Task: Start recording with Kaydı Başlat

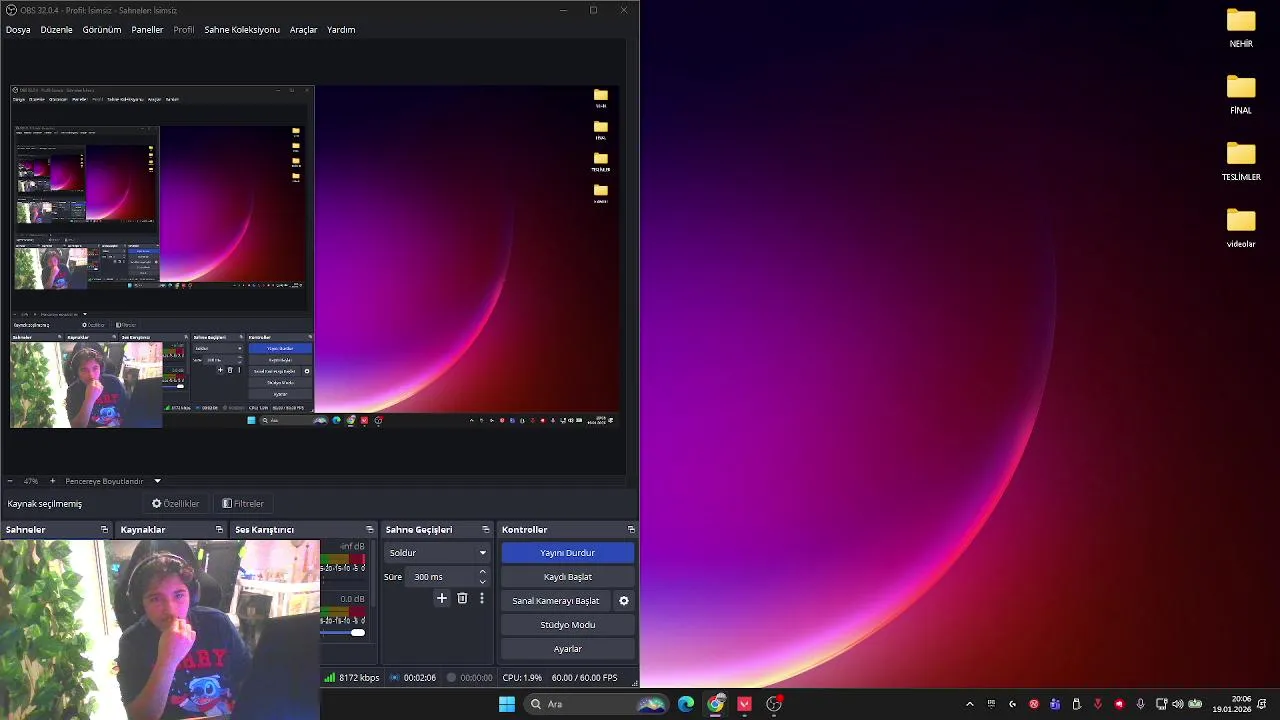Action: pos(568,577)
